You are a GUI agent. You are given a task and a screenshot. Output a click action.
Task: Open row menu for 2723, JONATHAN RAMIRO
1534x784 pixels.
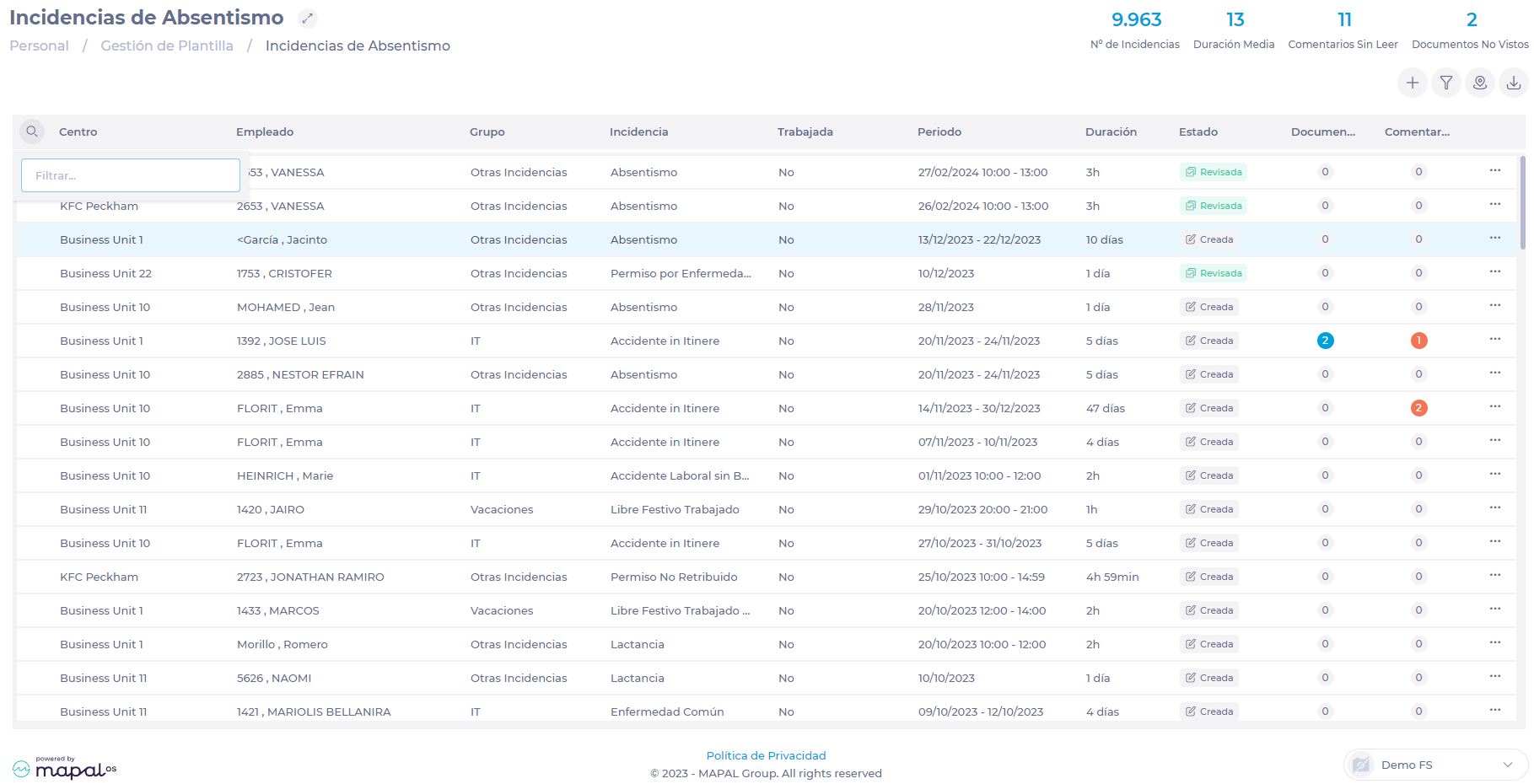pyautogui.click(x=1495, y=576)
